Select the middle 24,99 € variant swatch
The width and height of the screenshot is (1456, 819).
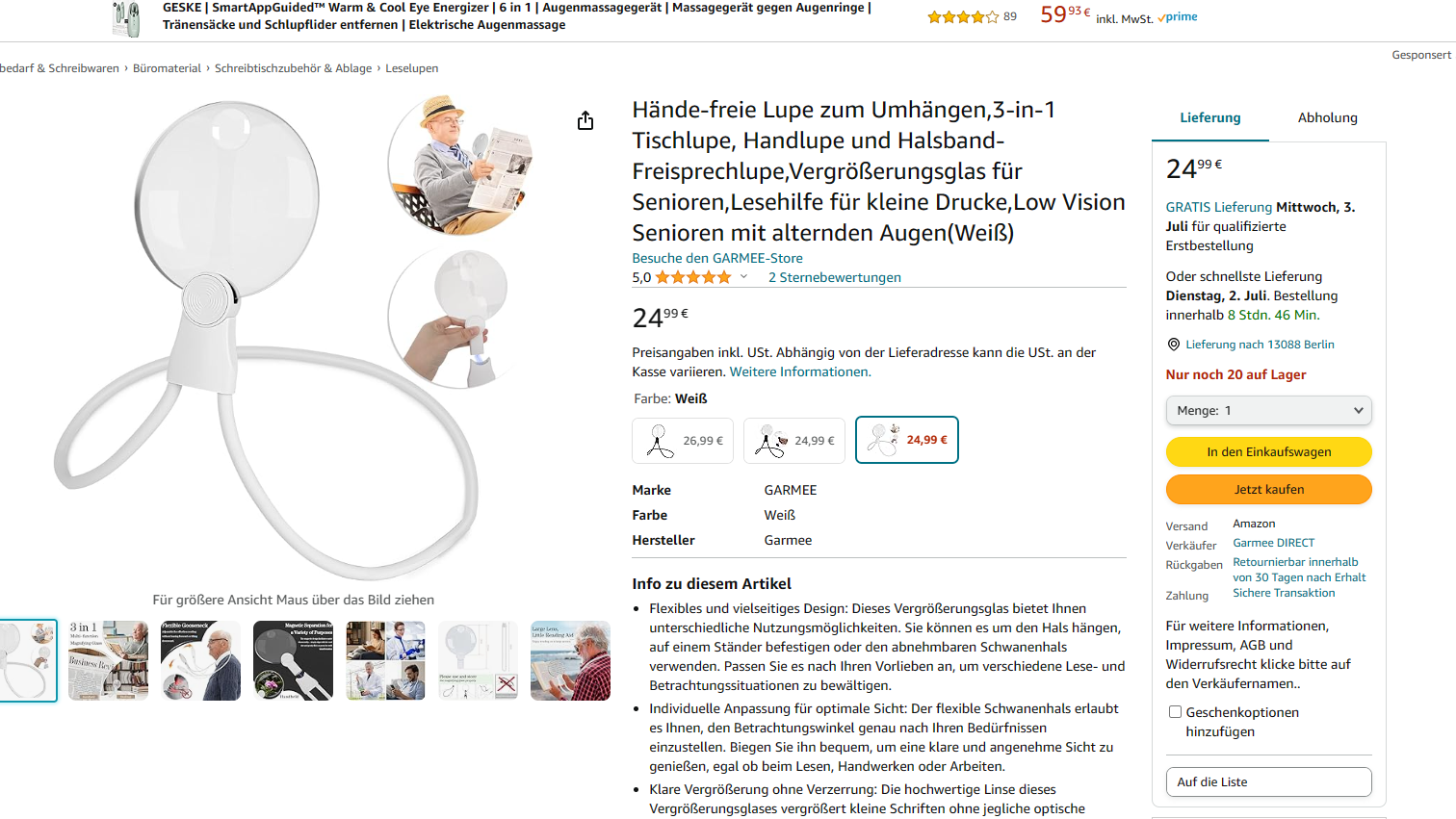click(794, 441)
